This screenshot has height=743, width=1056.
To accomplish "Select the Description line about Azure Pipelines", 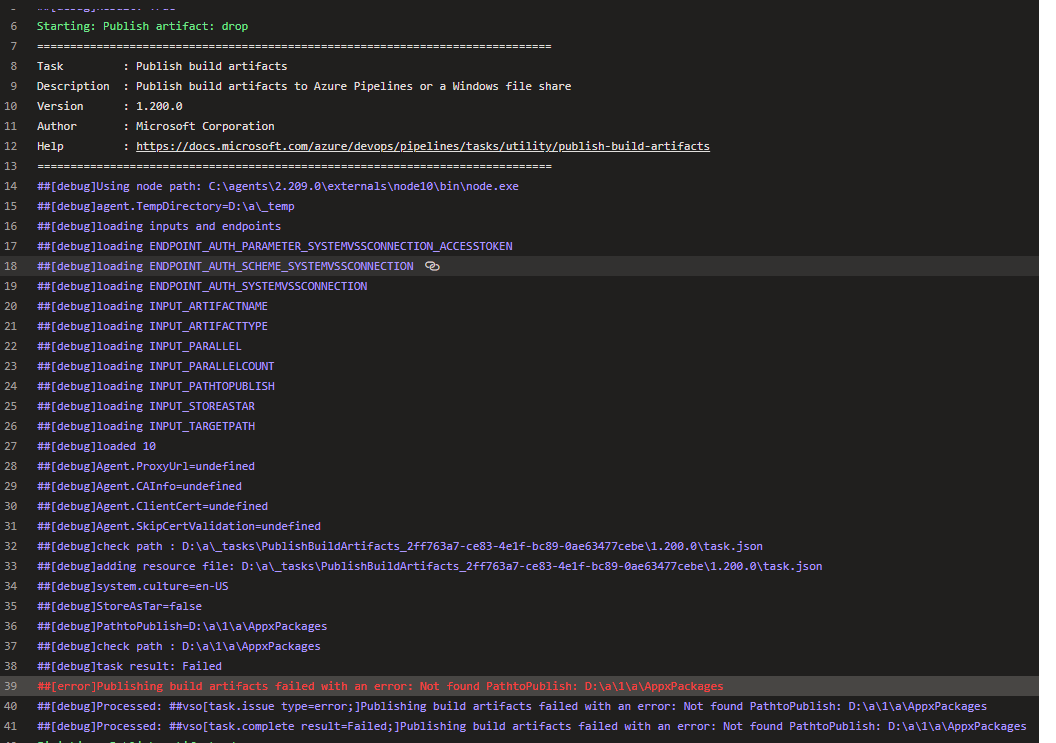I will click(x=304, y=86).
